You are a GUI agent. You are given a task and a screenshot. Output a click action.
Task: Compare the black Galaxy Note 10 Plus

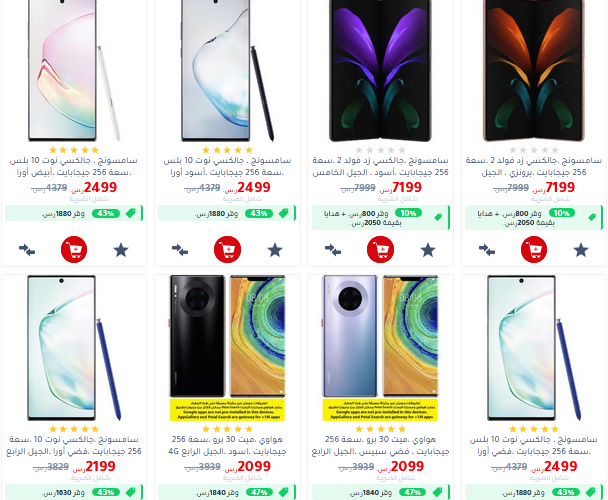pos(180,250)
